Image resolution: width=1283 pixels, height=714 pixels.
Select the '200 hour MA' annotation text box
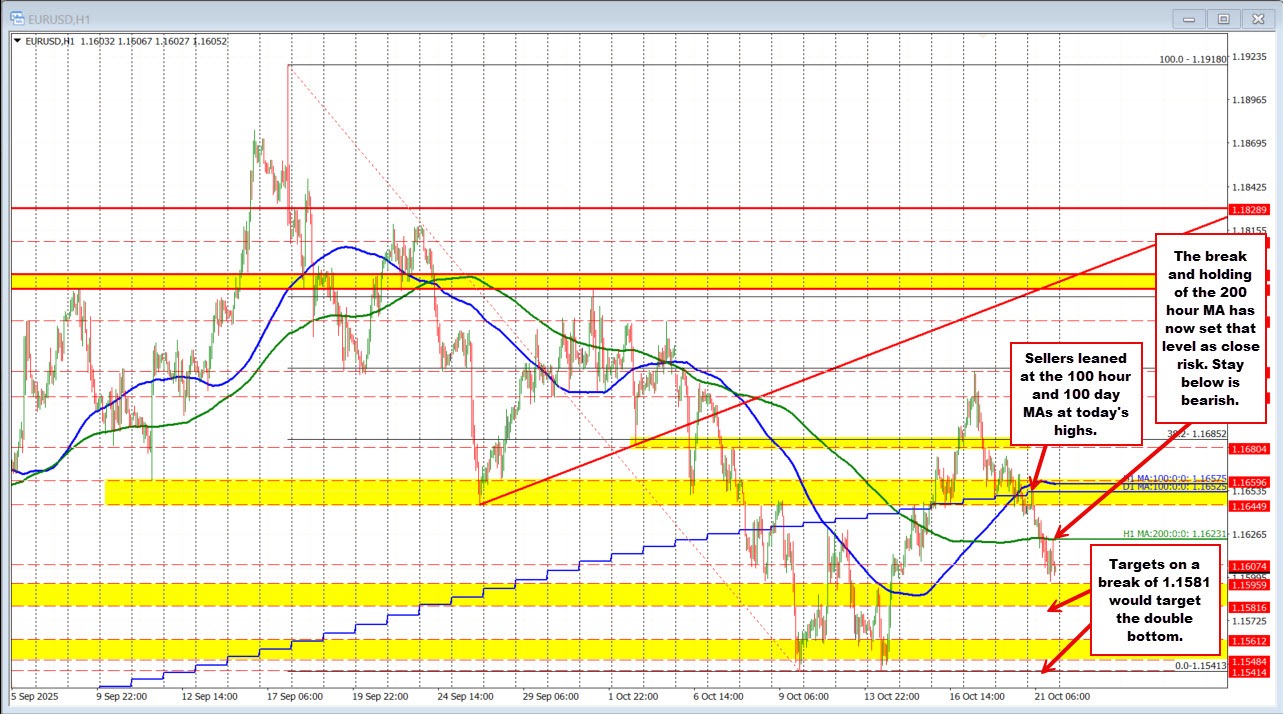click(1211, 328)
